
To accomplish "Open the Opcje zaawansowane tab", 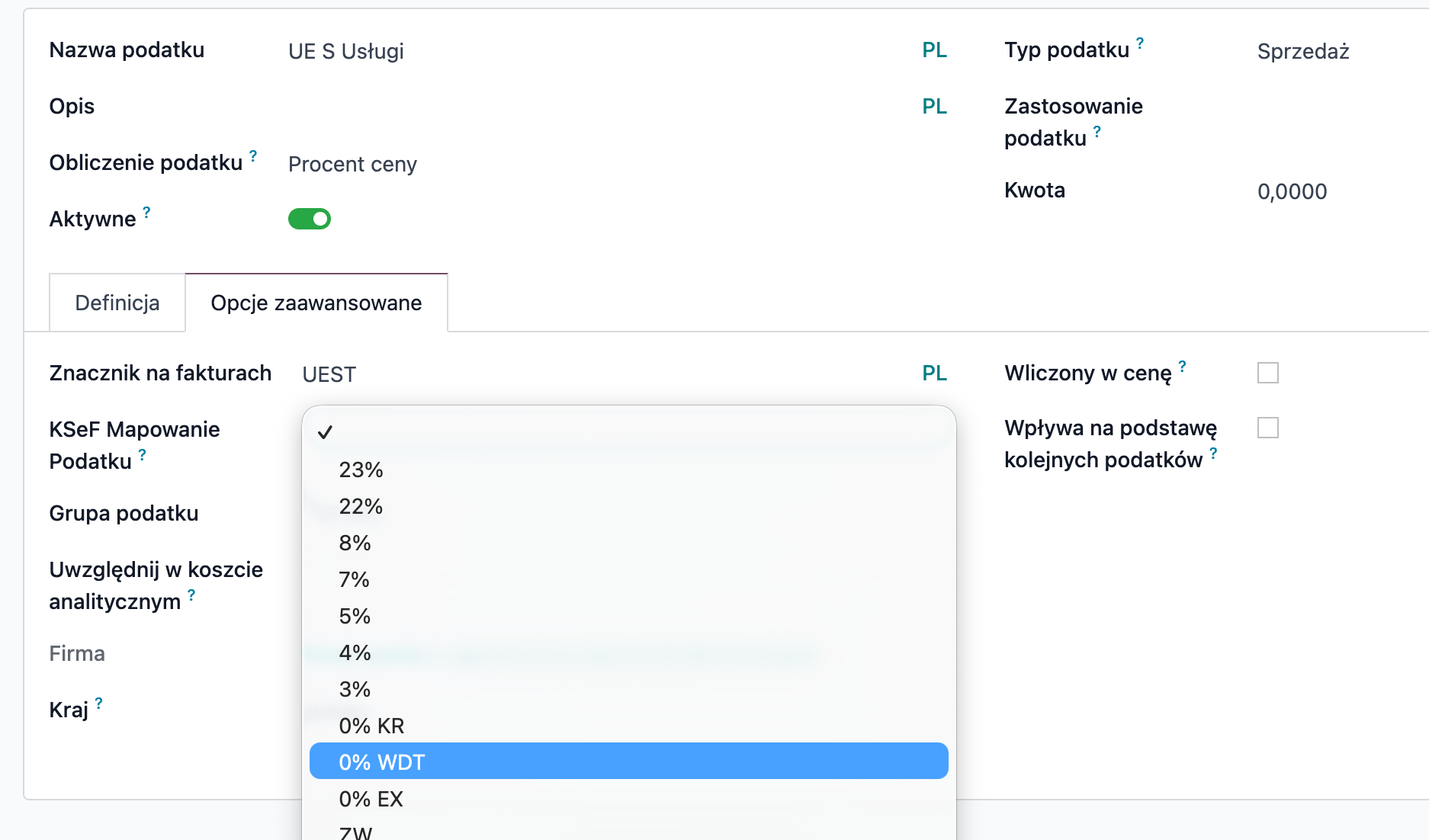I will 316,303.
